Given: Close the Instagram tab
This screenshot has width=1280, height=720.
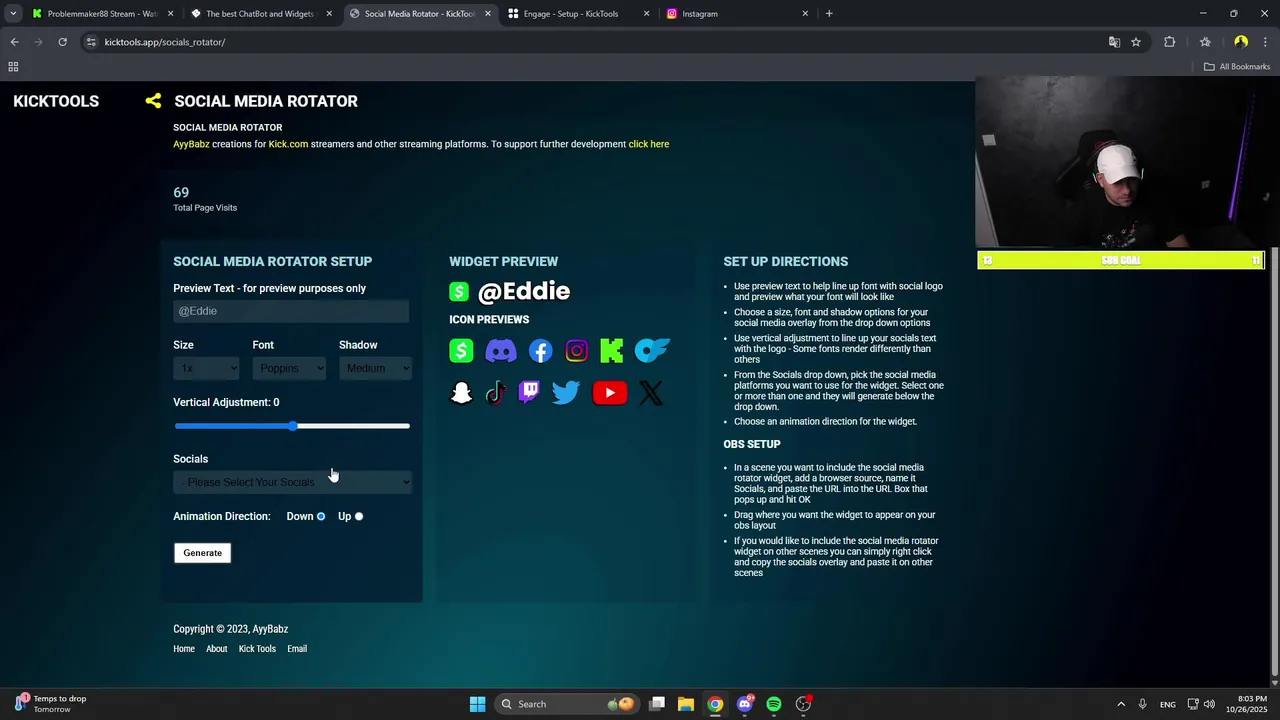Looking at the screenshot, I should tap(805, 14).
